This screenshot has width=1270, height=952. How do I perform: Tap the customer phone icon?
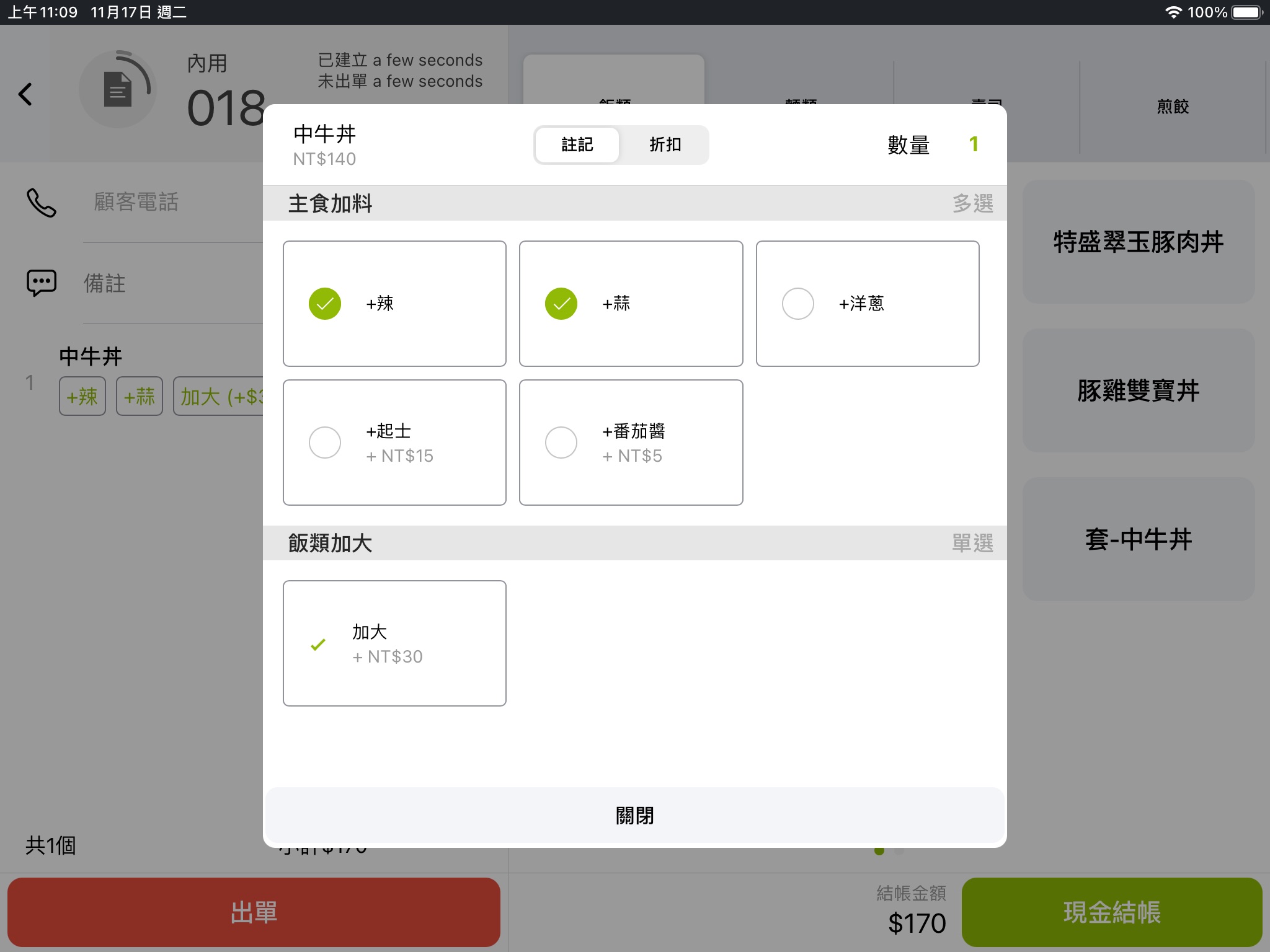(42, 203)
